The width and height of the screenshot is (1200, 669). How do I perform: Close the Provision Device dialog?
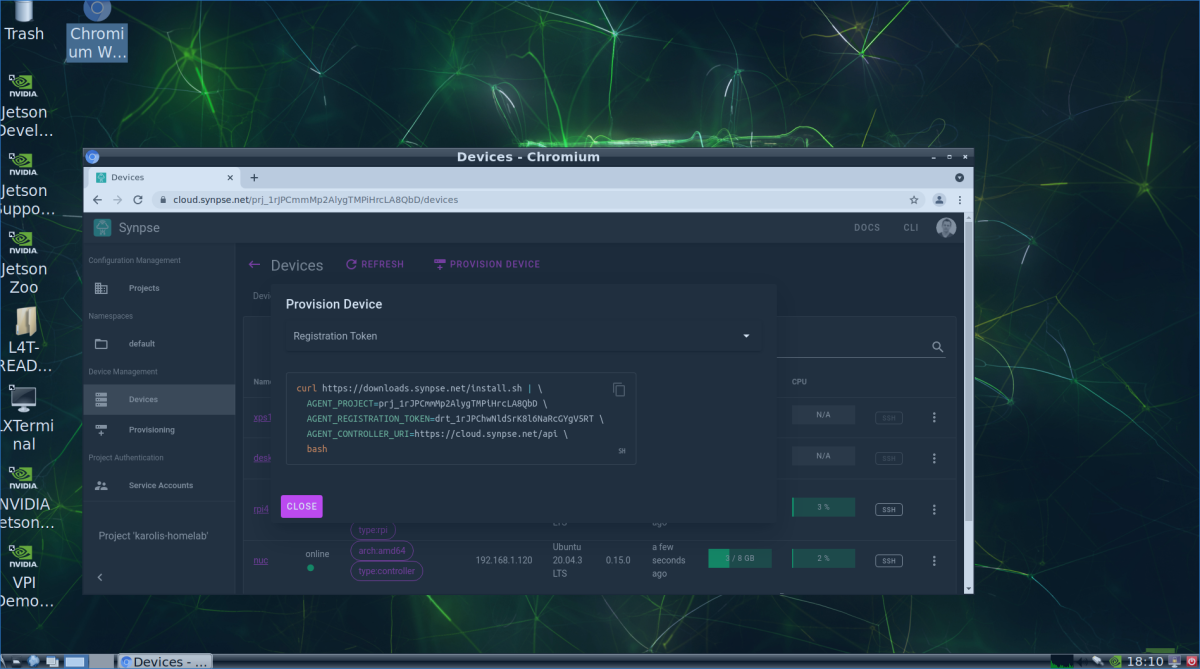coord(301,506)
